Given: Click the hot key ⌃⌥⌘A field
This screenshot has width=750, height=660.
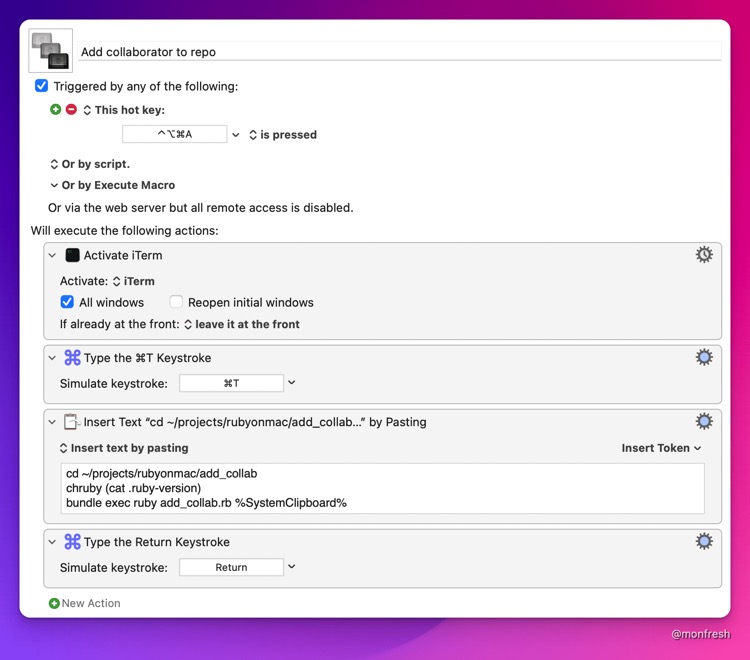Looking at the screenshot, I should pos(175,134).
